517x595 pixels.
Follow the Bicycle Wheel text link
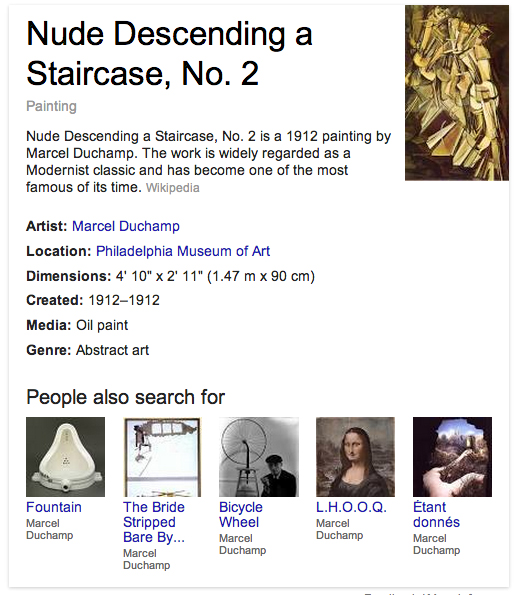coord(241,515)
